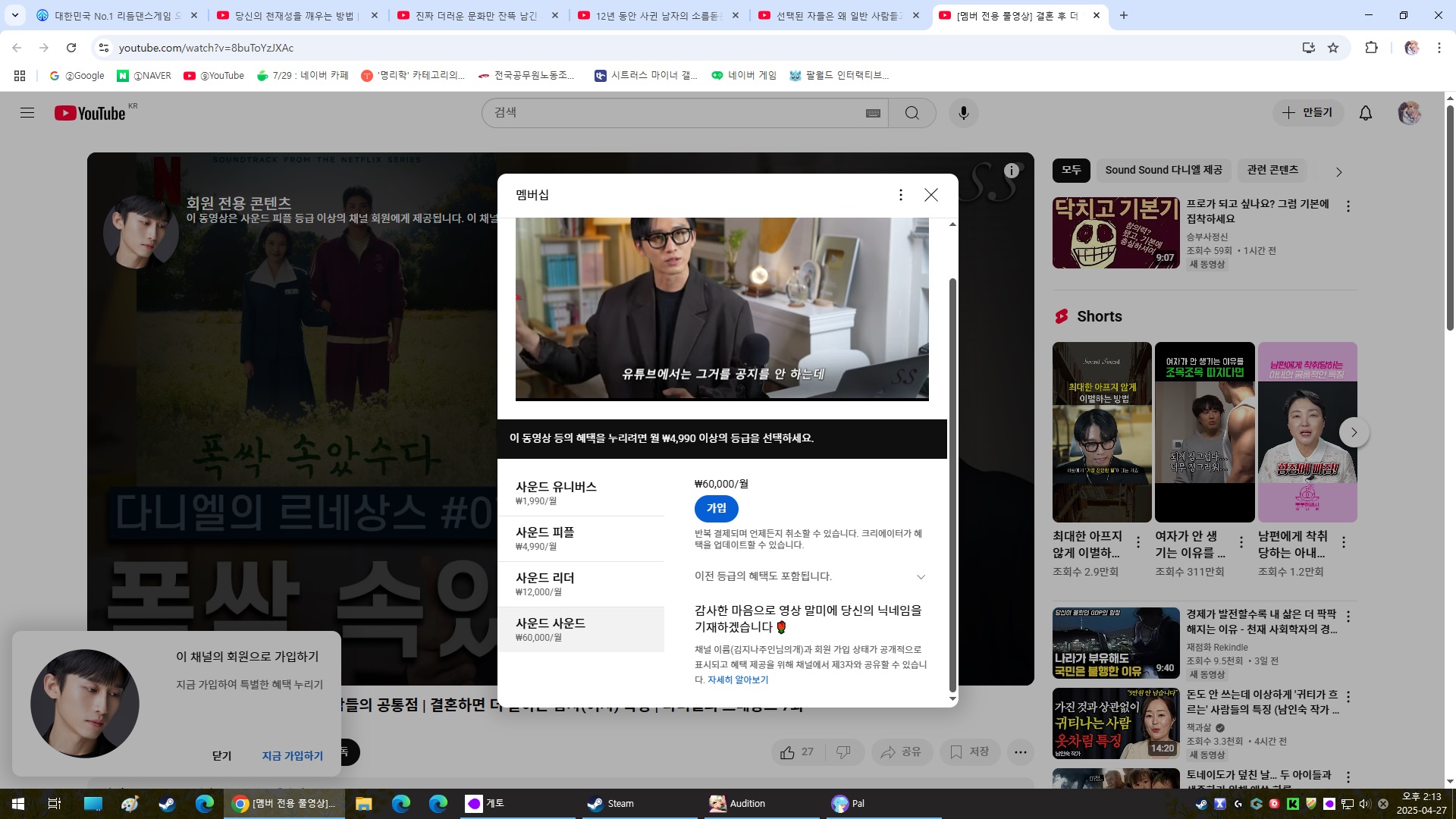
Task: Select Sound Sound 다니엘 제공 chip
Action: click(1163, 171)
